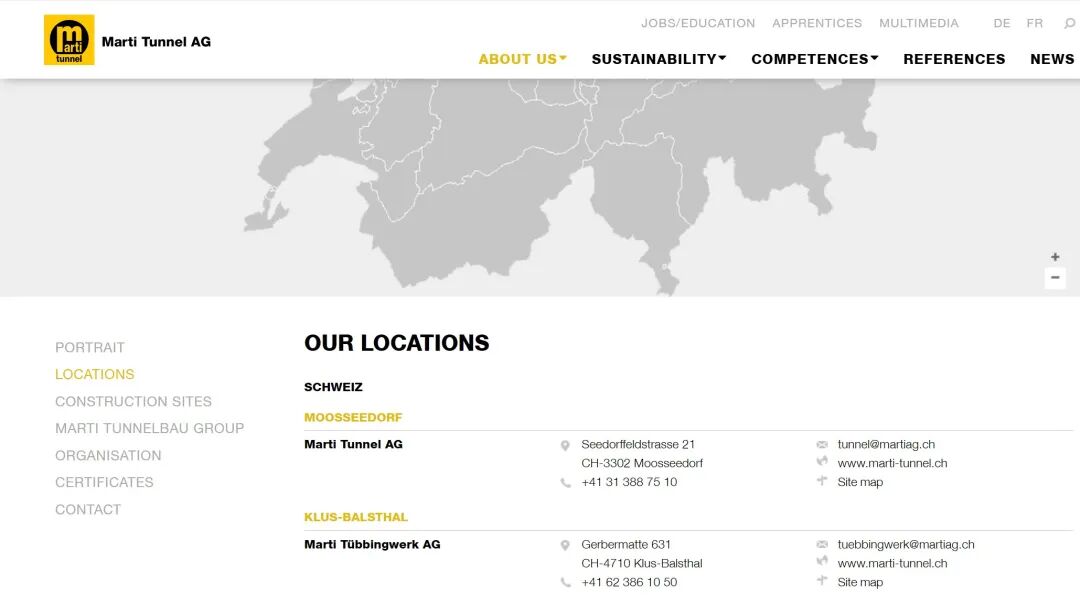This screenshot has height=603, width=1080.
Task: Switch language to FR
Action: 1035,23
